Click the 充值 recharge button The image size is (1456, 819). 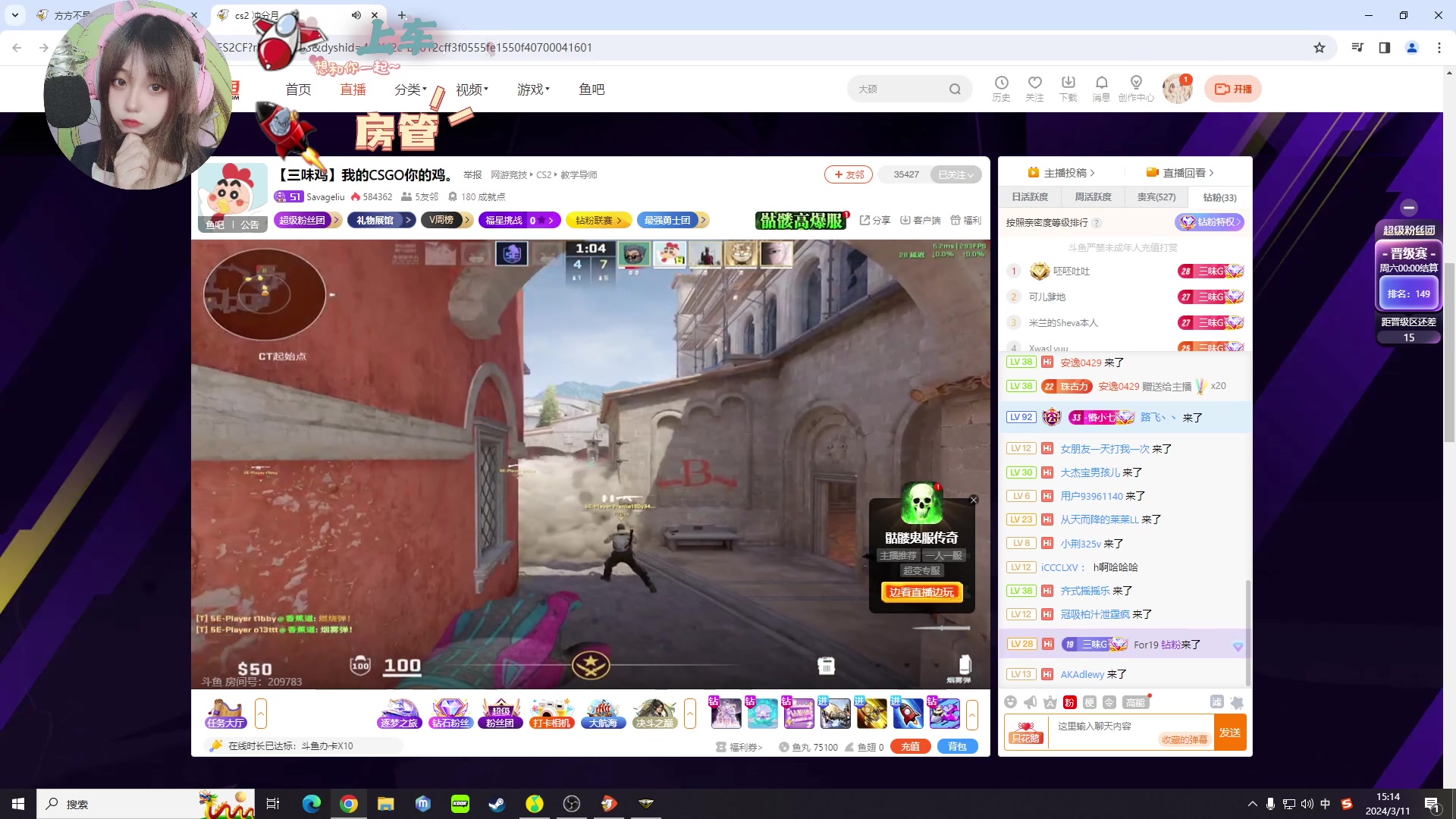910,747
